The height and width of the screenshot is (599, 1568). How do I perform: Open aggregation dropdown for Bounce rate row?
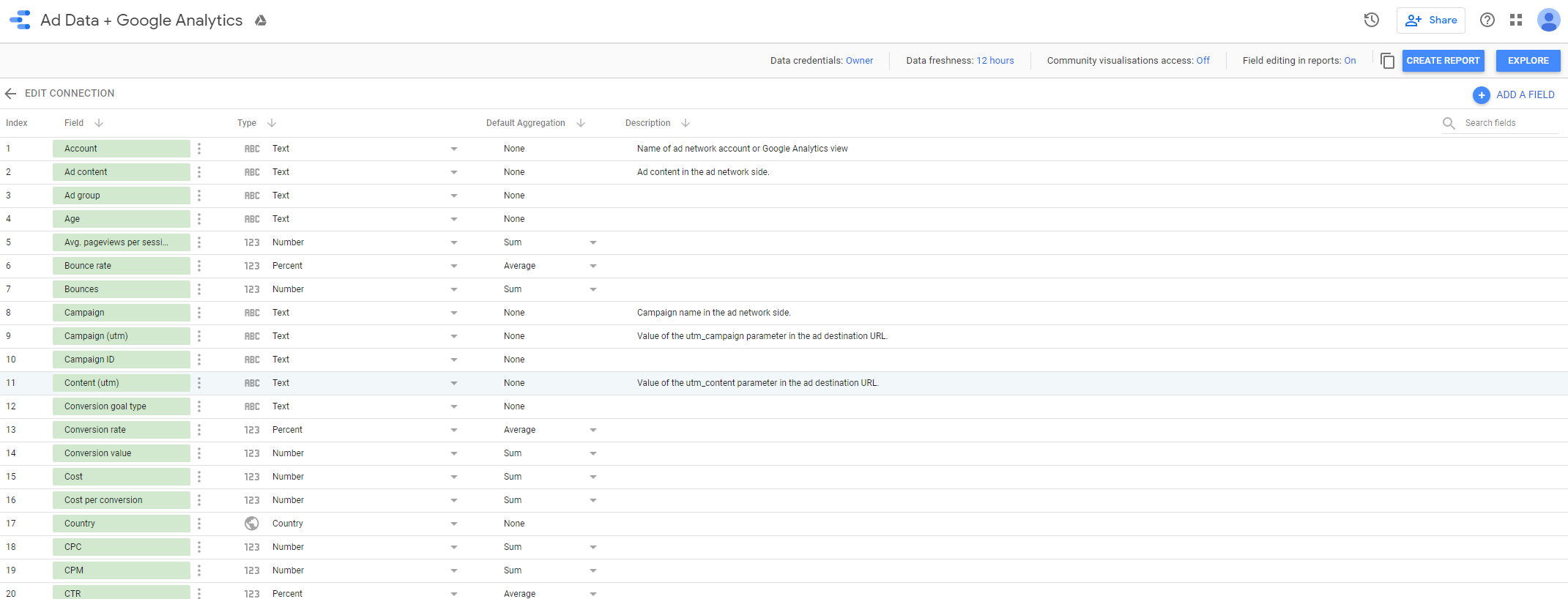(593, 266)
